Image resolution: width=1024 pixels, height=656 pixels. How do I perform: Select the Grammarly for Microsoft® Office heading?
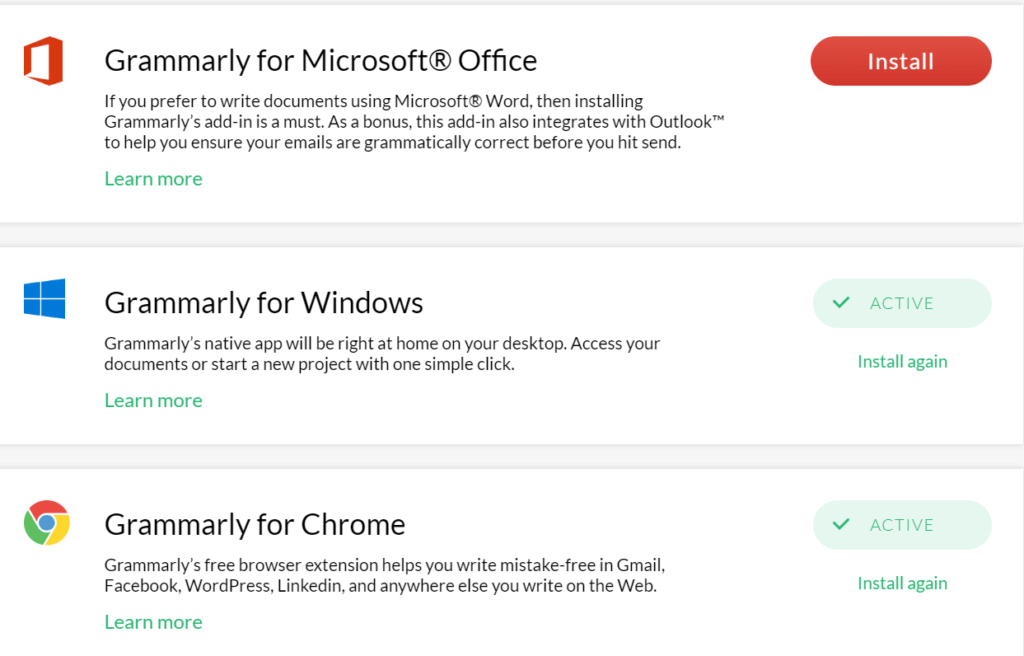point(321,61)
